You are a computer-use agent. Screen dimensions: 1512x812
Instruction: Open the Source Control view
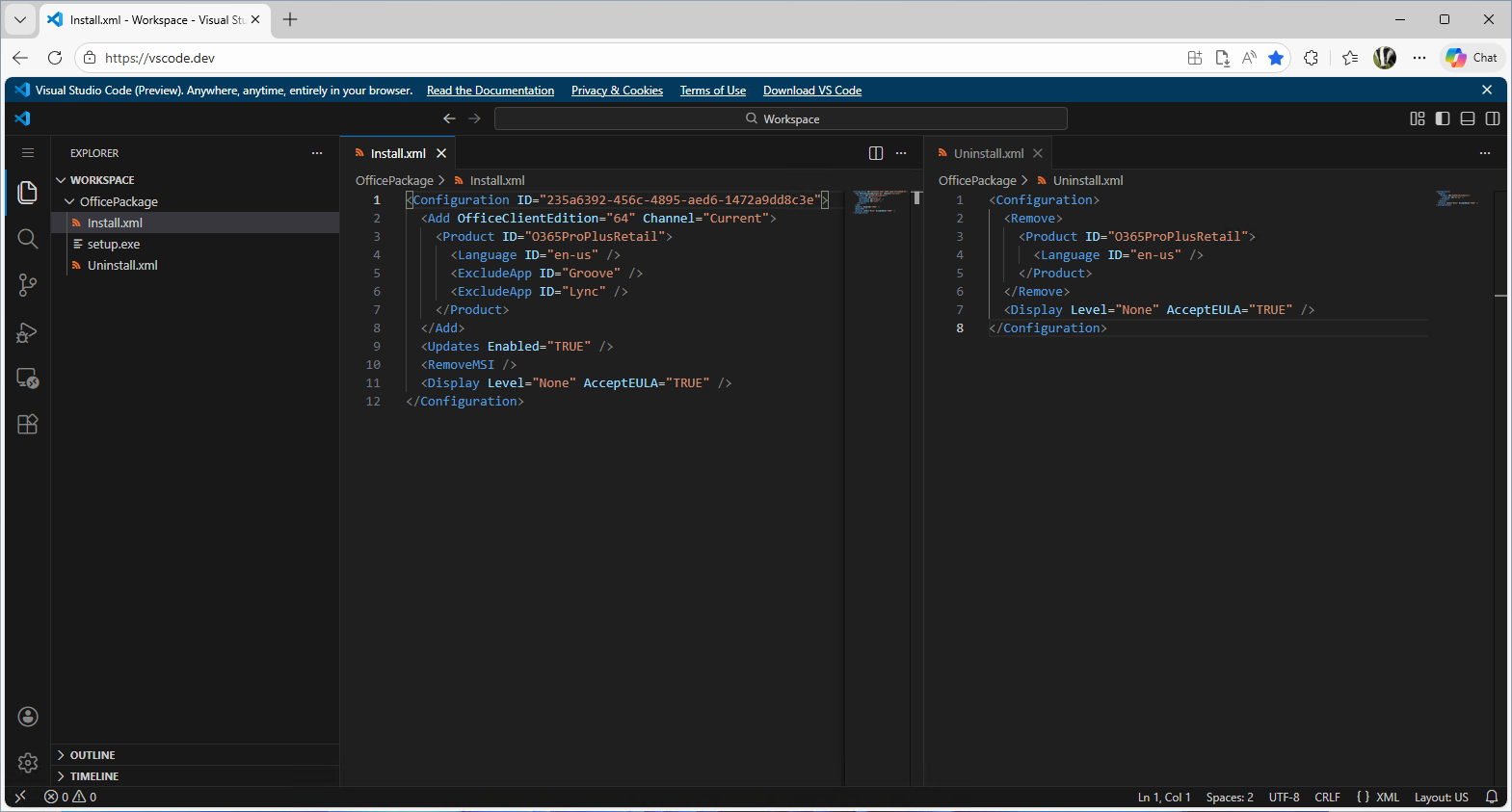point(27,285)
